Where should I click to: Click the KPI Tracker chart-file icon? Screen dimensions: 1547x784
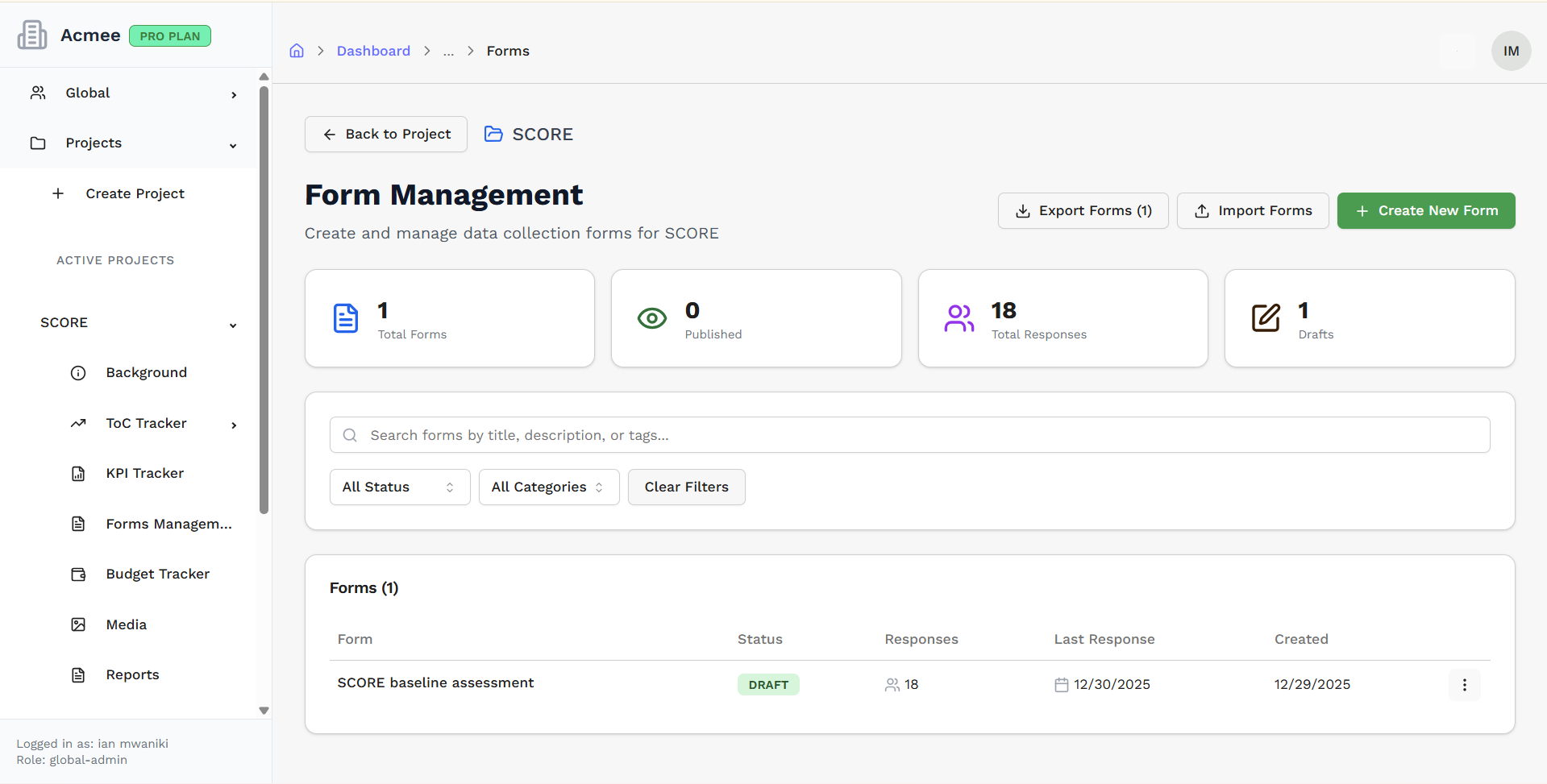click(x=78, y=474)
